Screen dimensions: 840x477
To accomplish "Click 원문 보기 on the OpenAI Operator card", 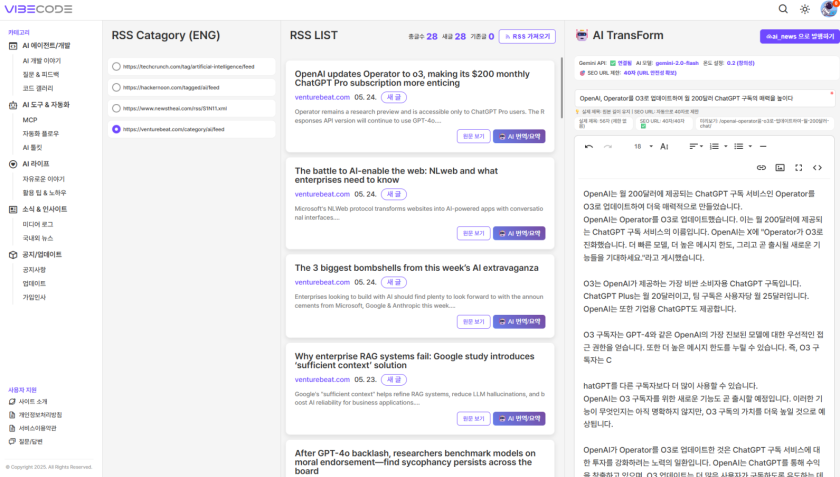I will (474, 137).
